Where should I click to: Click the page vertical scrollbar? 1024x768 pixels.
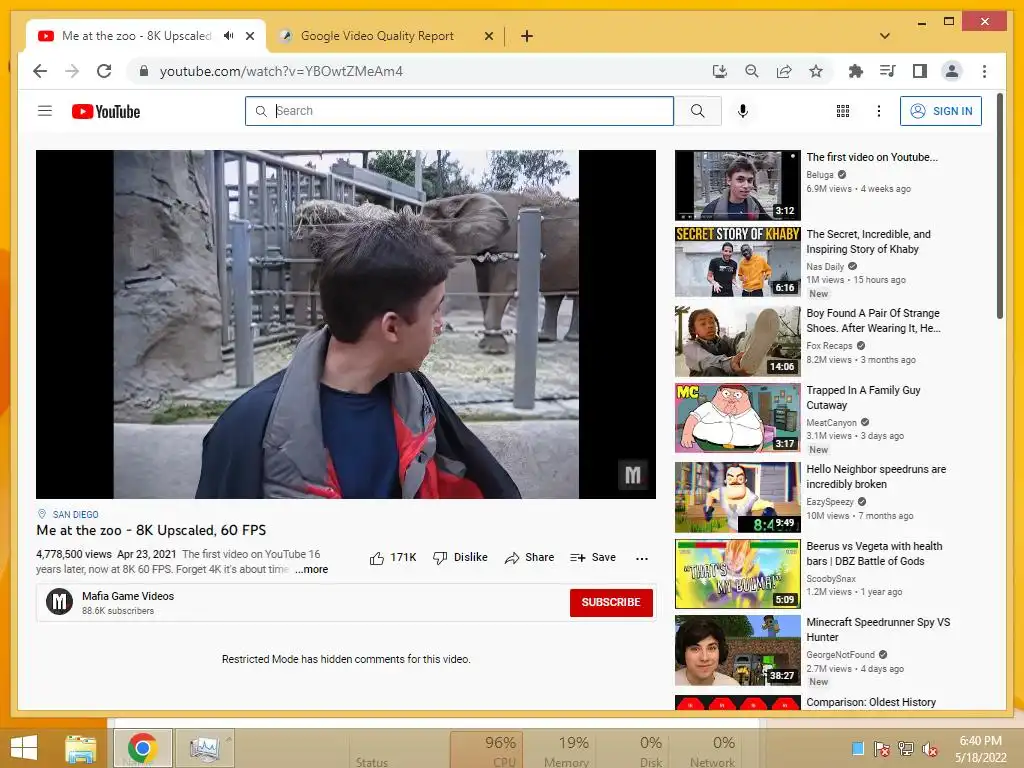tap(1000, 206)
